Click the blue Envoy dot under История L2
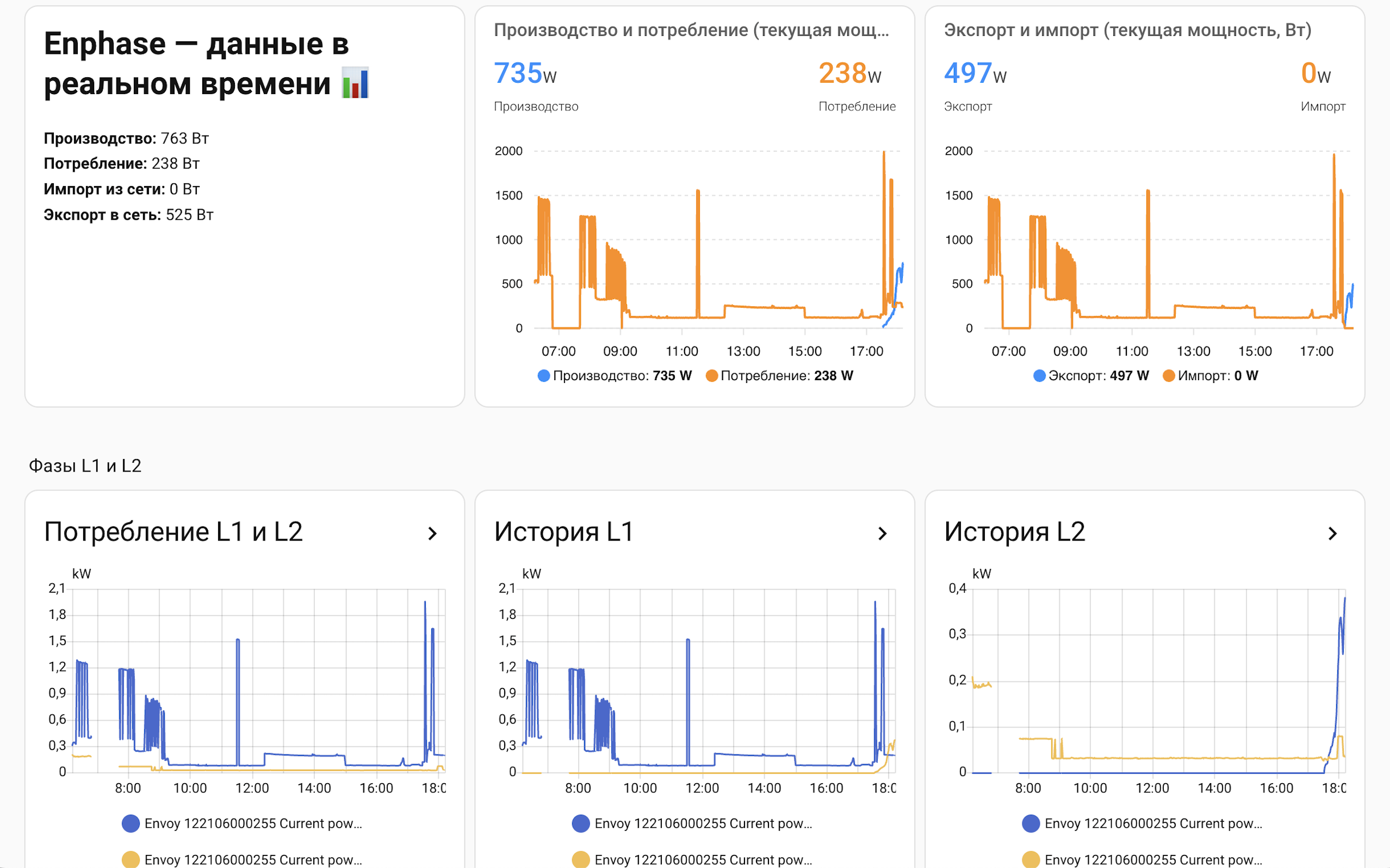The height and width of the screenshot is (868, 1390). point(1031,823)
